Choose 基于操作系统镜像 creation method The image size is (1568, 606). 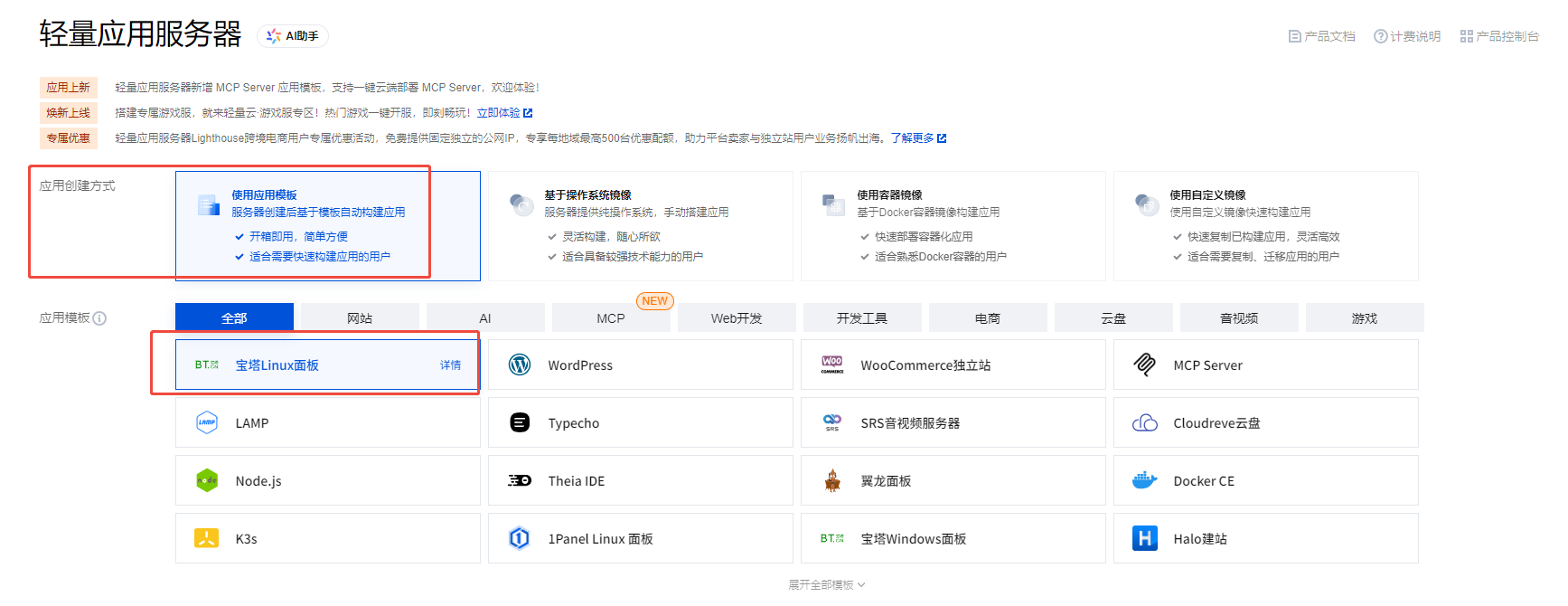[x=641, y=226]
